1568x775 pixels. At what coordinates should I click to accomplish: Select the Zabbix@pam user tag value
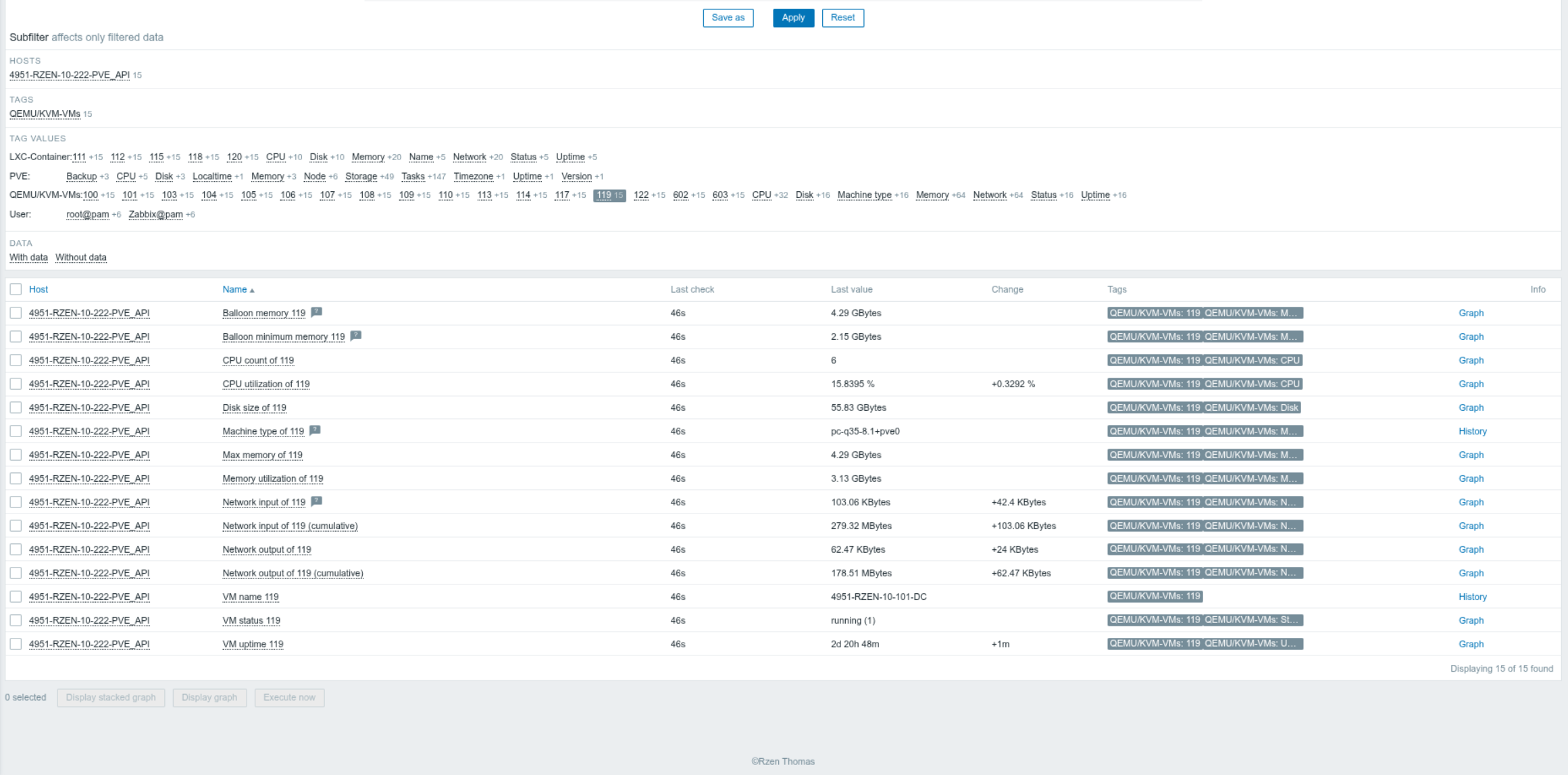(x=155, y=214)
